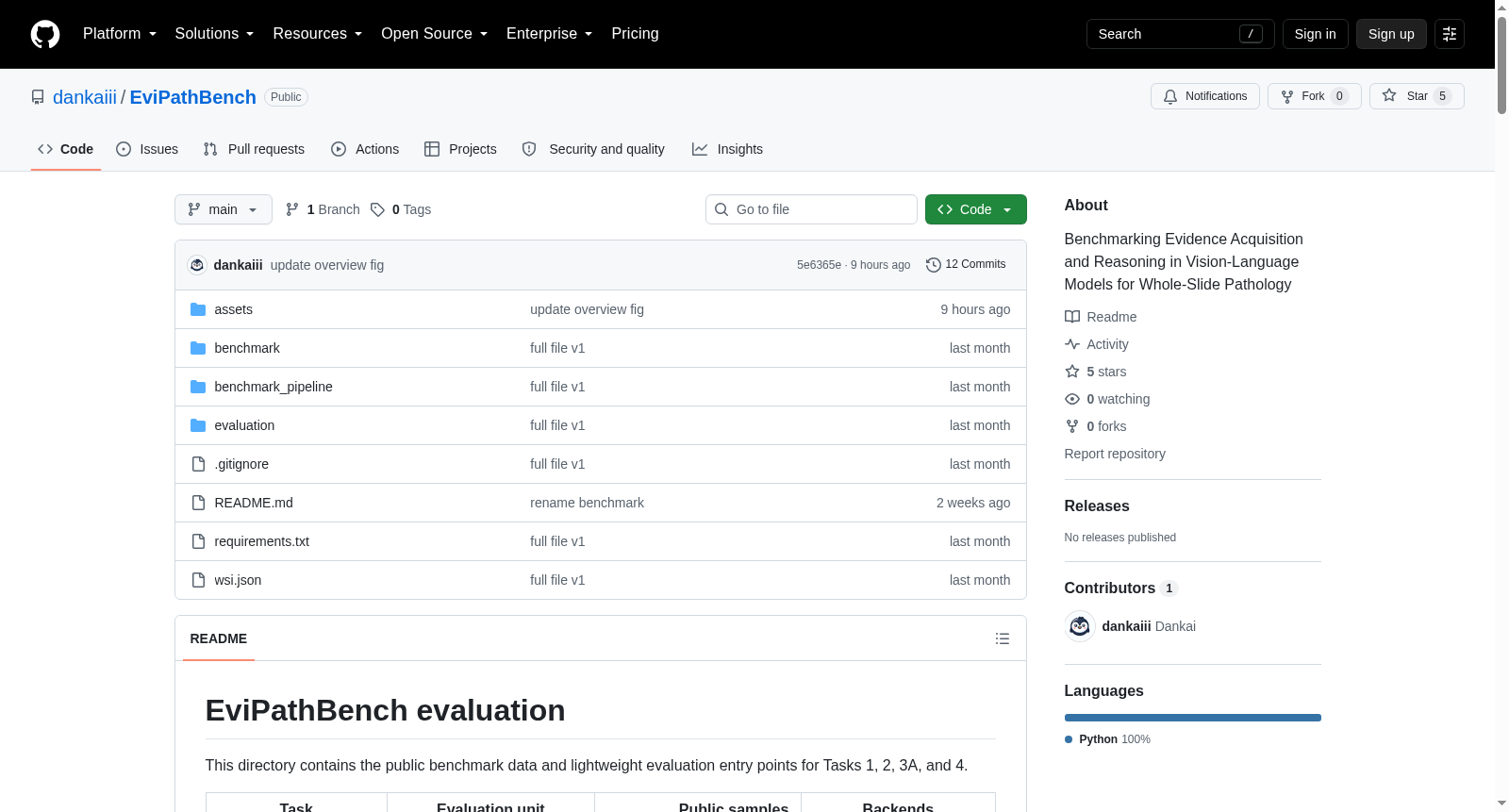Open the Pricing page
This screenshot has width=1509, height=812.
635,34
